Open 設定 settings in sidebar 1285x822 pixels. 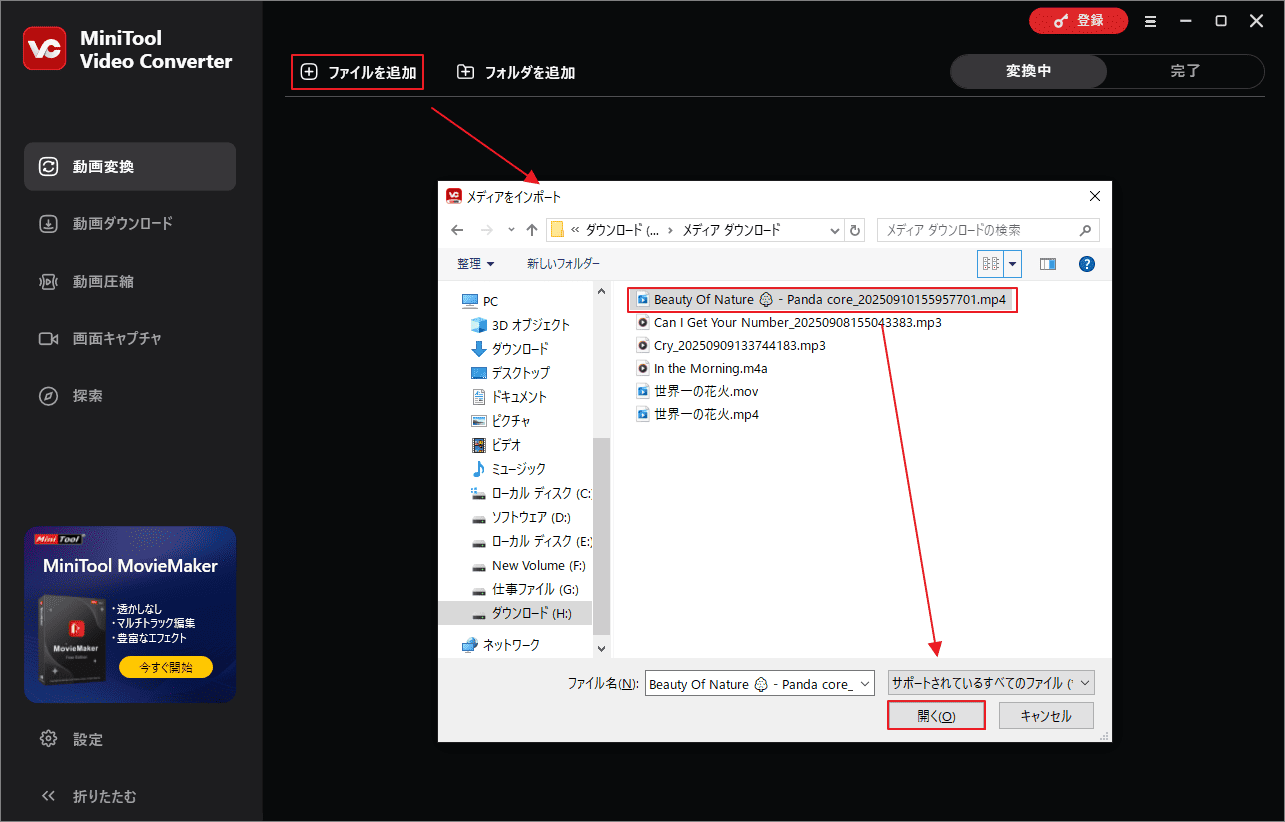pos(72,739)
